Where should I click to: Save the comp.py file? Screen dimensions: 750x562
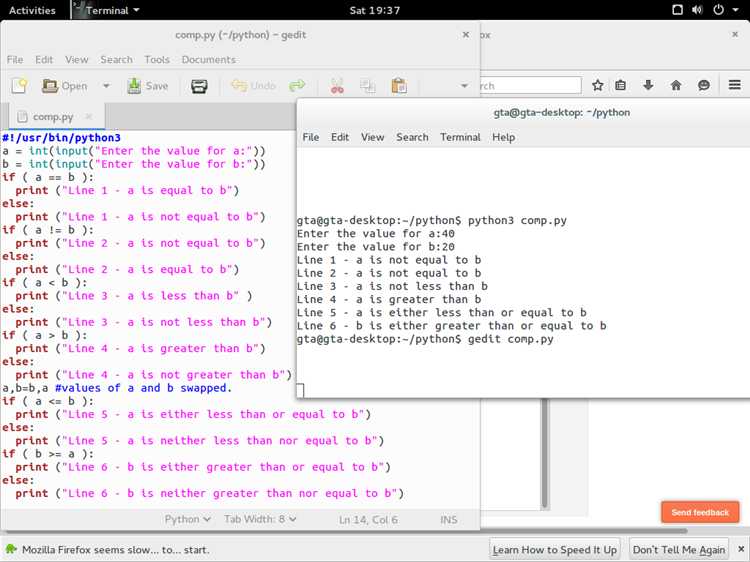pos(147,86)
